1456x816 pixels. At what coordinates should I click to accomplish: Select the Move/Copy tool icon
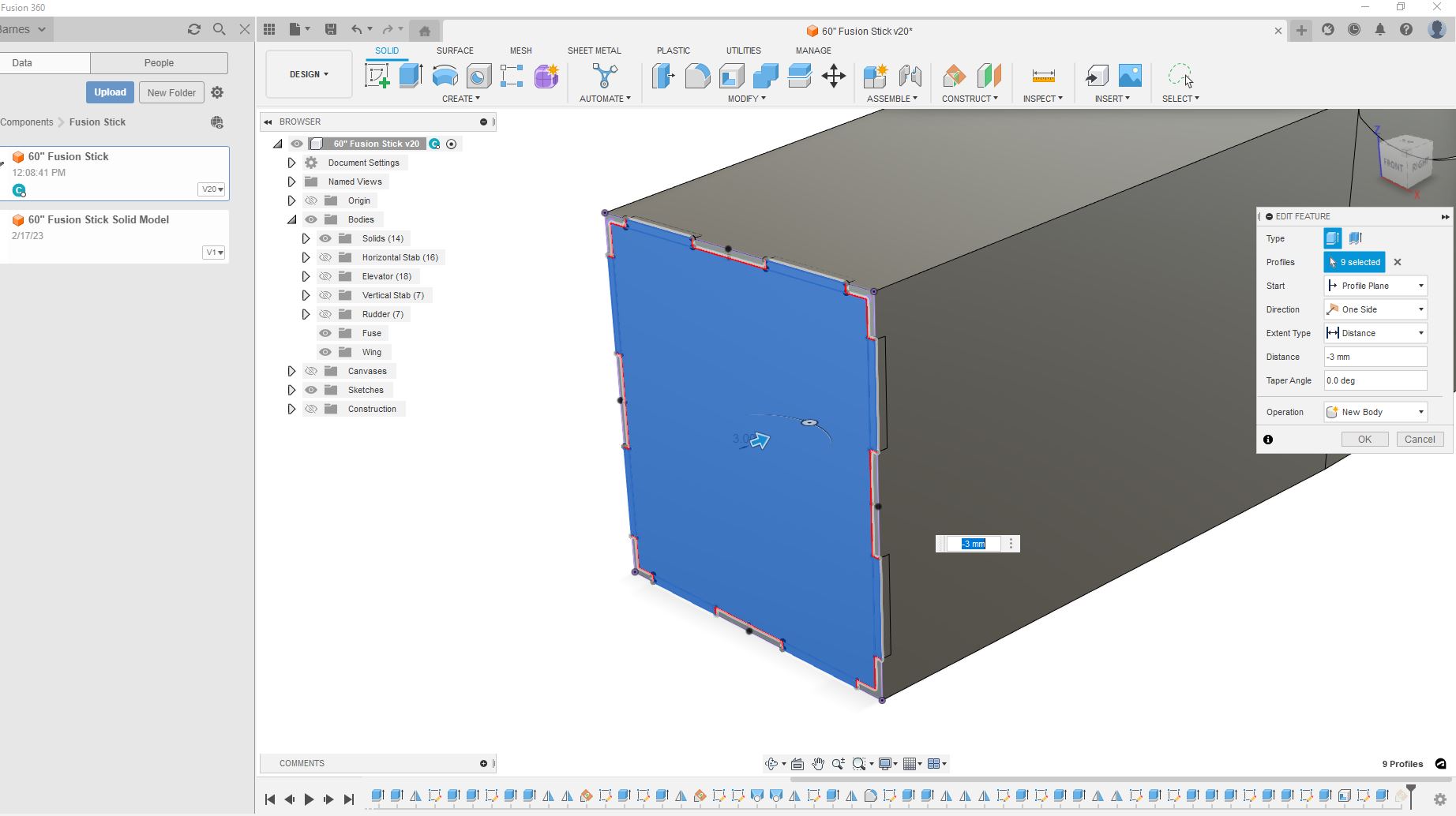(x=833, y=76)
